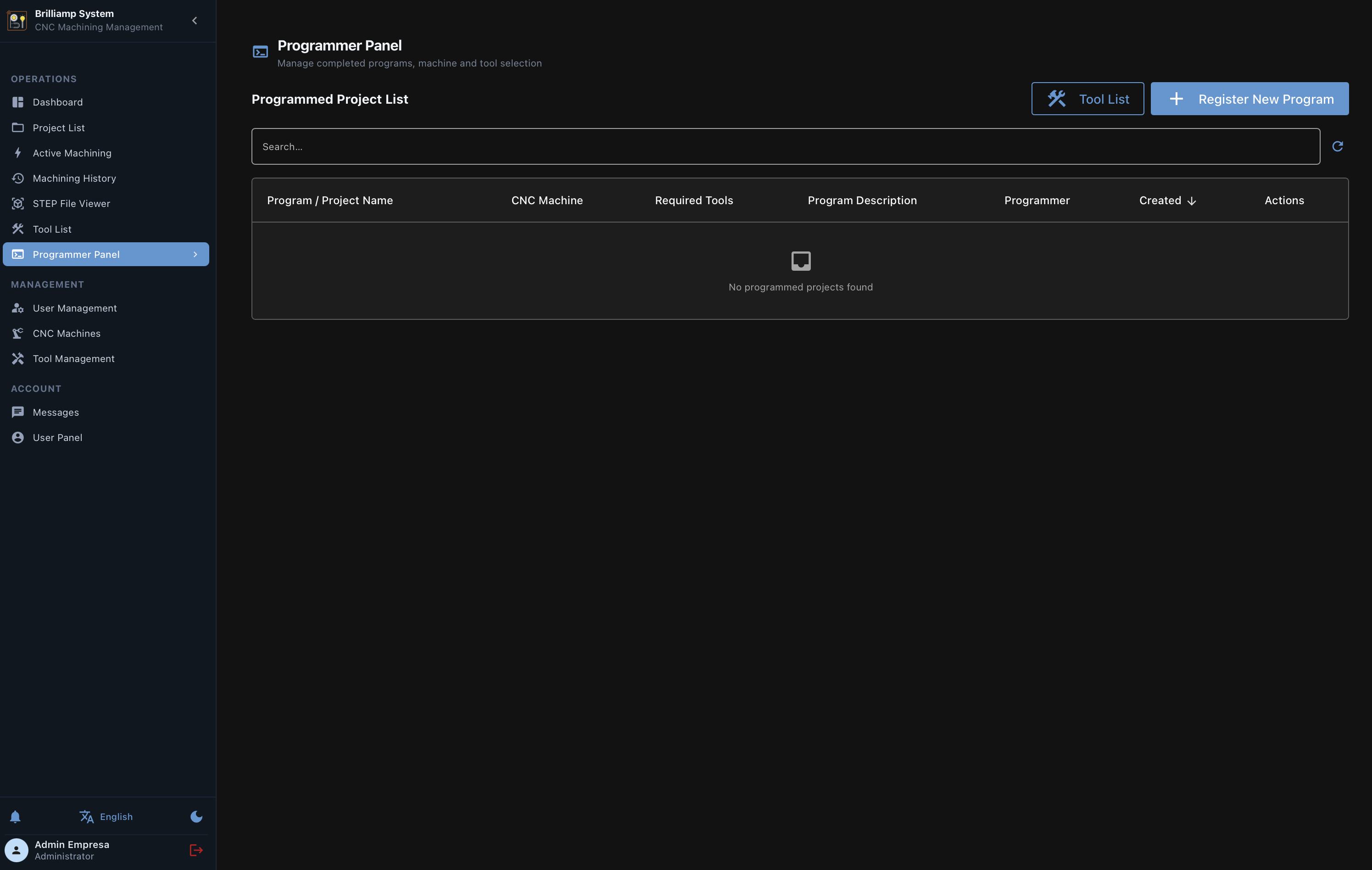The width and height of the screenshot is (1372, 870).
Task: Click the Programmer Panel terminal icon in sidebar
Action: [17, 254]
